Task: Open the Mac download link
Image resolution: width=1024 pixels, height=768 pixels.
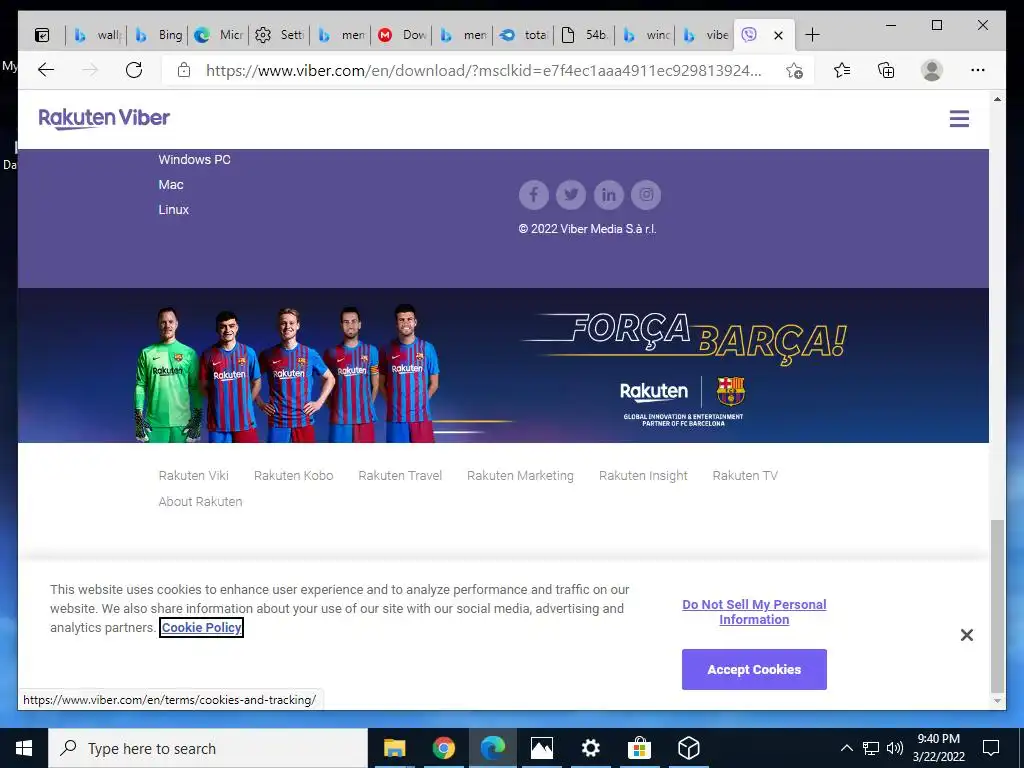Action: click(170, 185)
